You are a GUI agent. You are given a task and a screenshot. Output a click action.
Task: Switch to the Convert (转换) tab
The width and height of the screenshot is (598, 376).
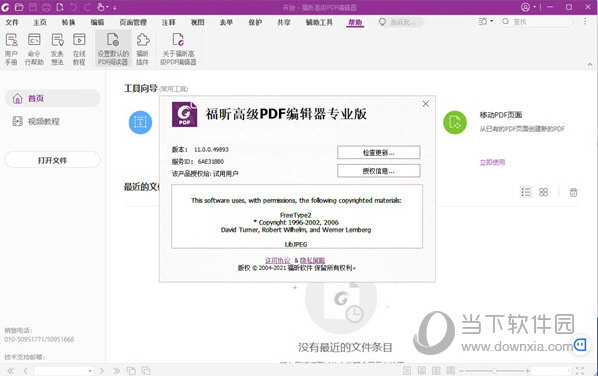69,22
